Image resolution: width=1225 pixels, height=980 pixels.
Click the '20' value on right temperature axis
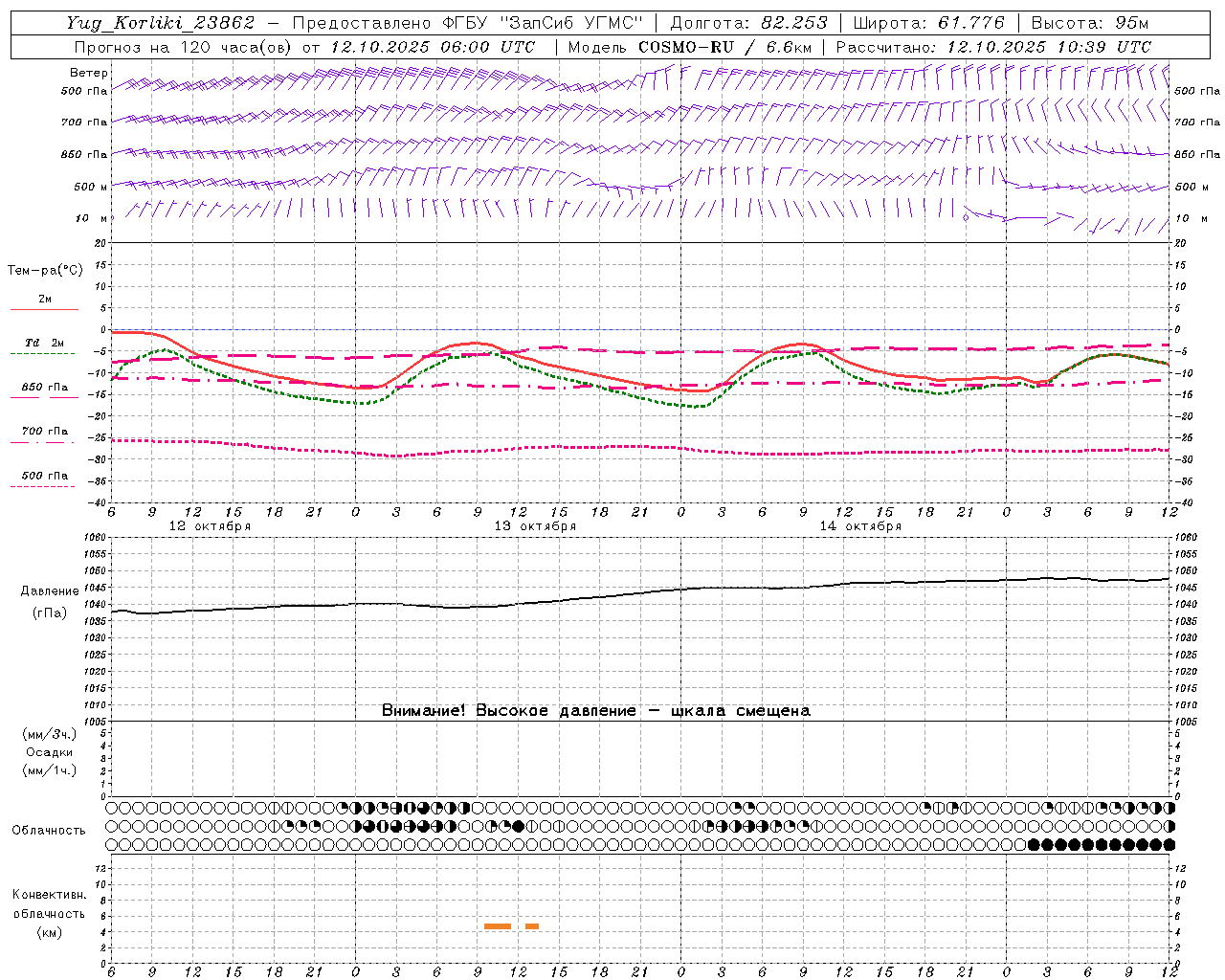coord(1180,243)
